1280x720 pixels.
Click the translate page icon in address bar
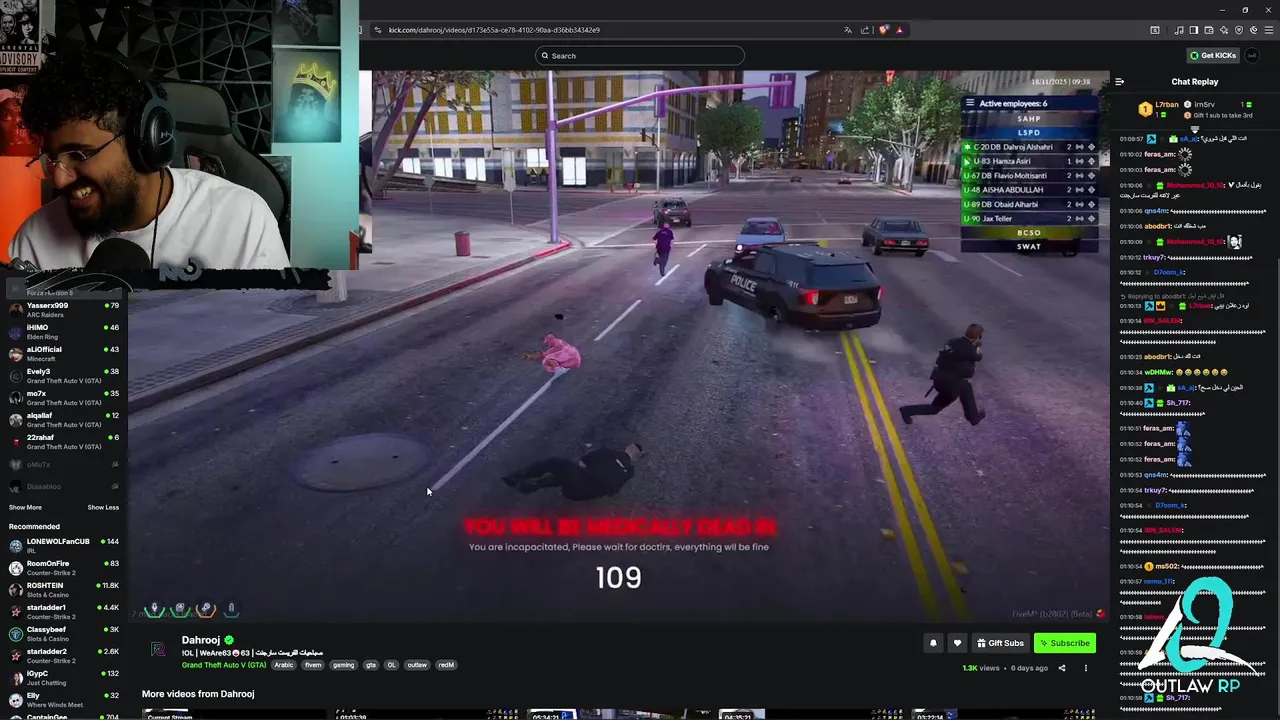tap(848, 30)
